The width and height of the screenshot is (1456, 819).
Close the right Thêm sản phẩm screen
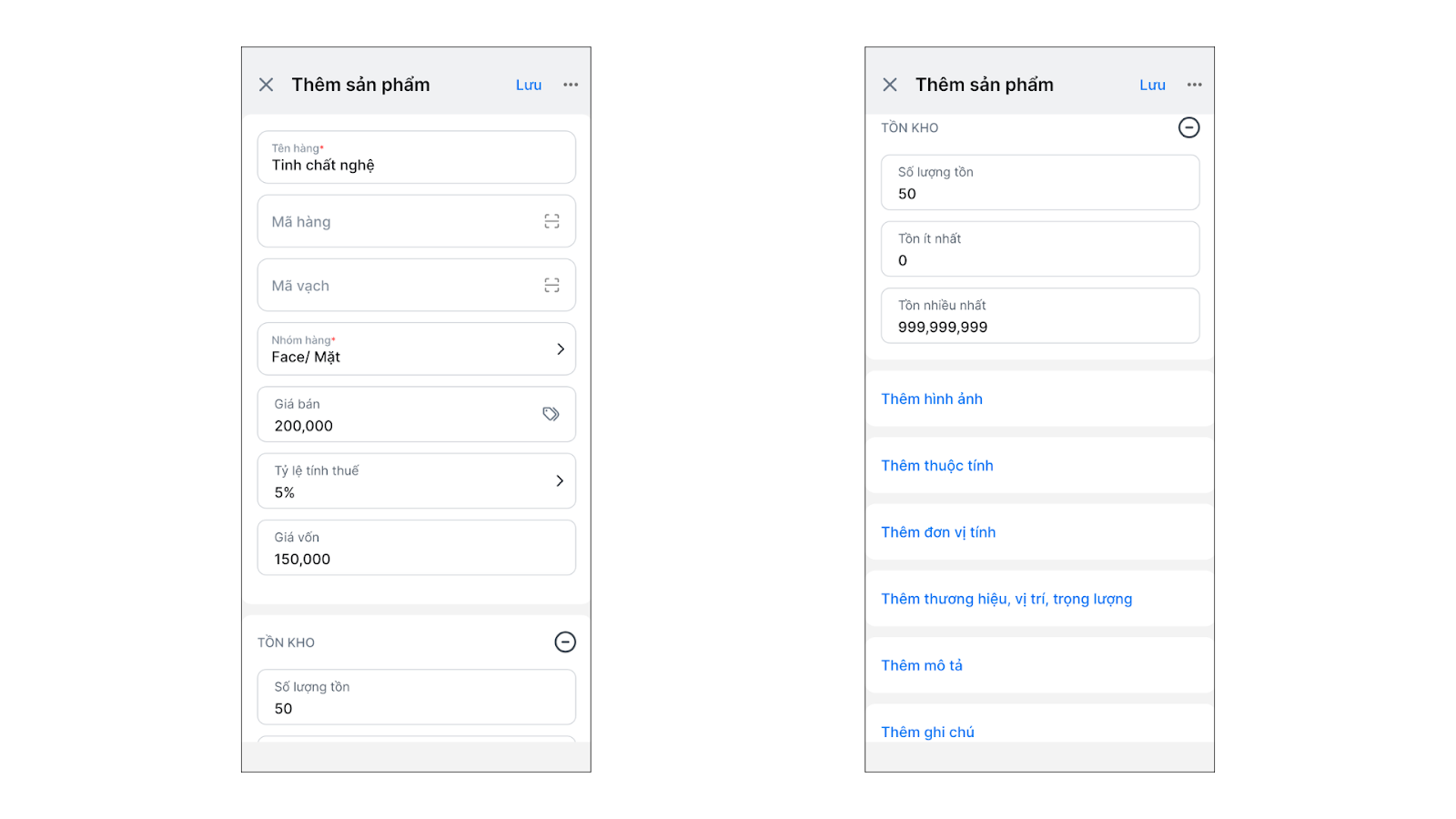click(x=890, y=85)
